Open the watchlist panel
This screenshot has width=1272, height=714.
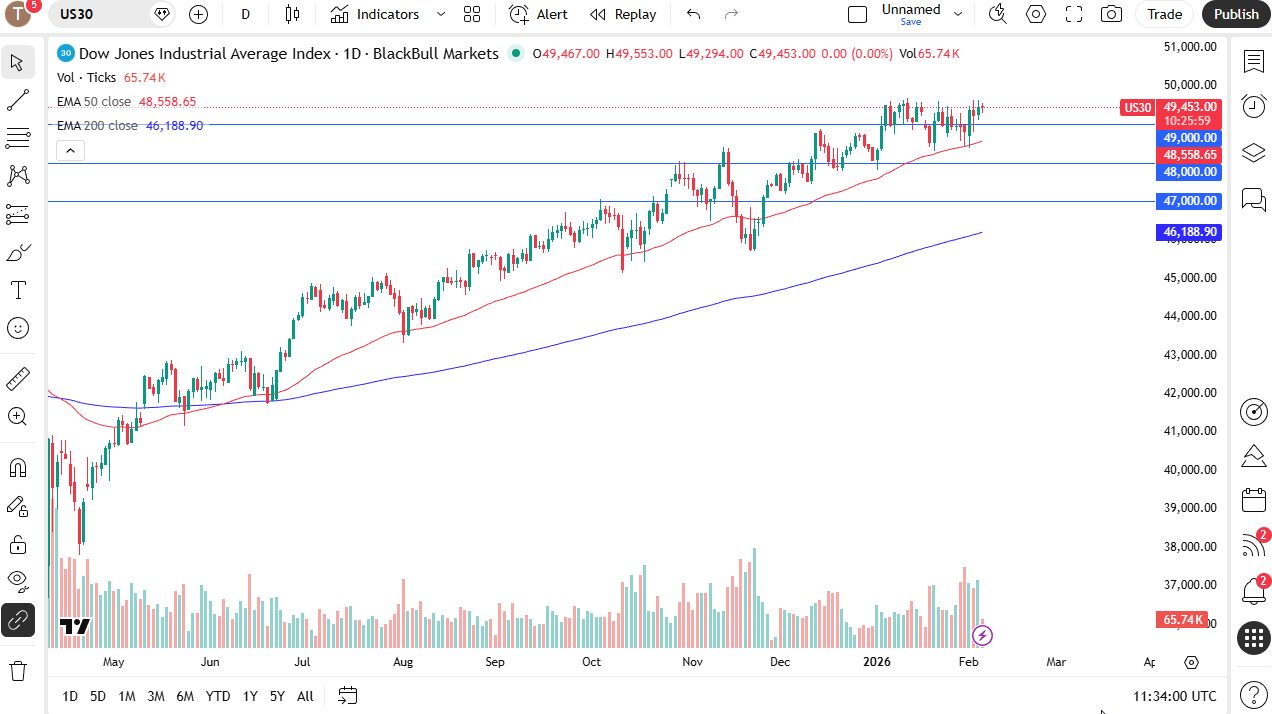click(x=1253, y=62)
